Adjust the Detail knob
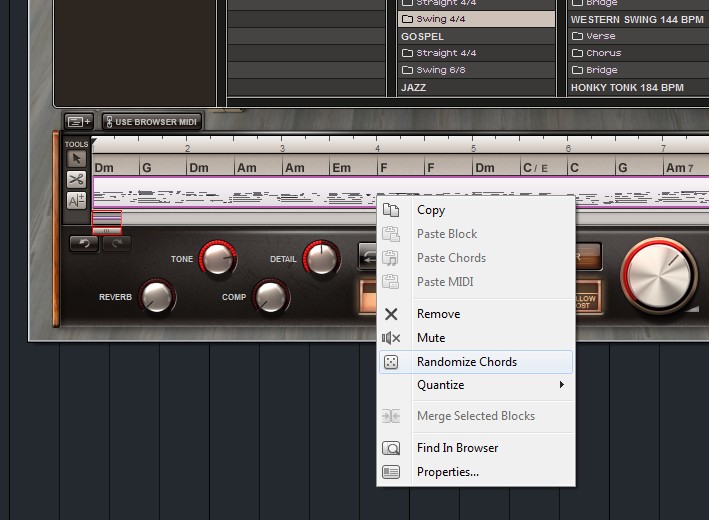The image size is (709, 520). coord(321,259)
